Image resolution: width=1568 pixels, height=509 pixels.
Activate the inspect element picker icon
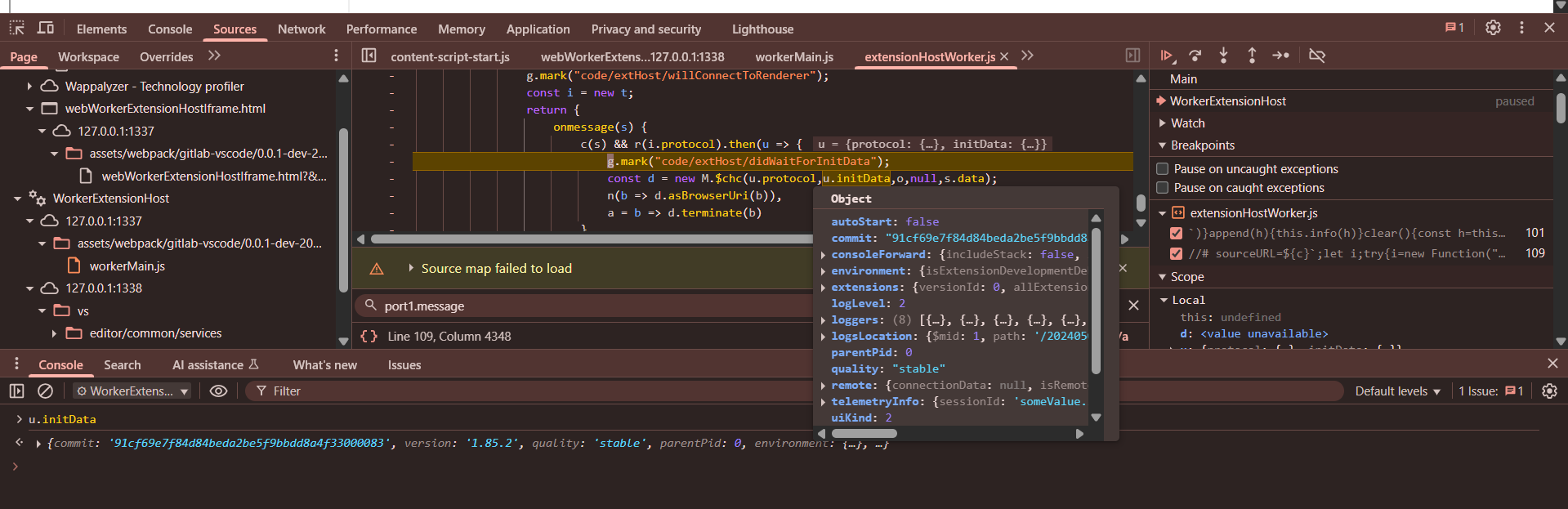tap(16, 28)
